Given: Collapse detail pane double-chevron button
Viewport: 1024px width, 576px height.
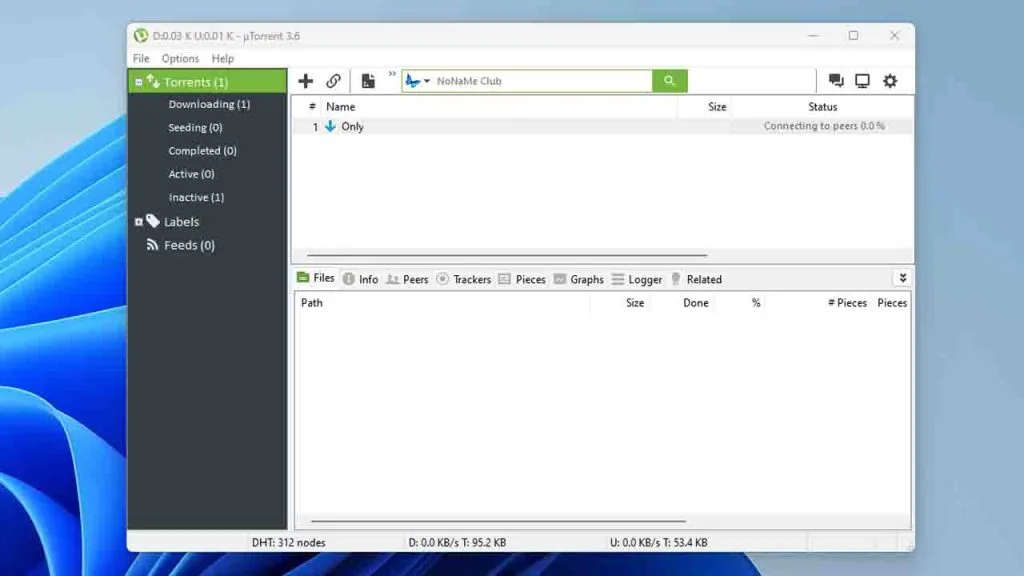Looking at the screenshot, I should (903, 278).
